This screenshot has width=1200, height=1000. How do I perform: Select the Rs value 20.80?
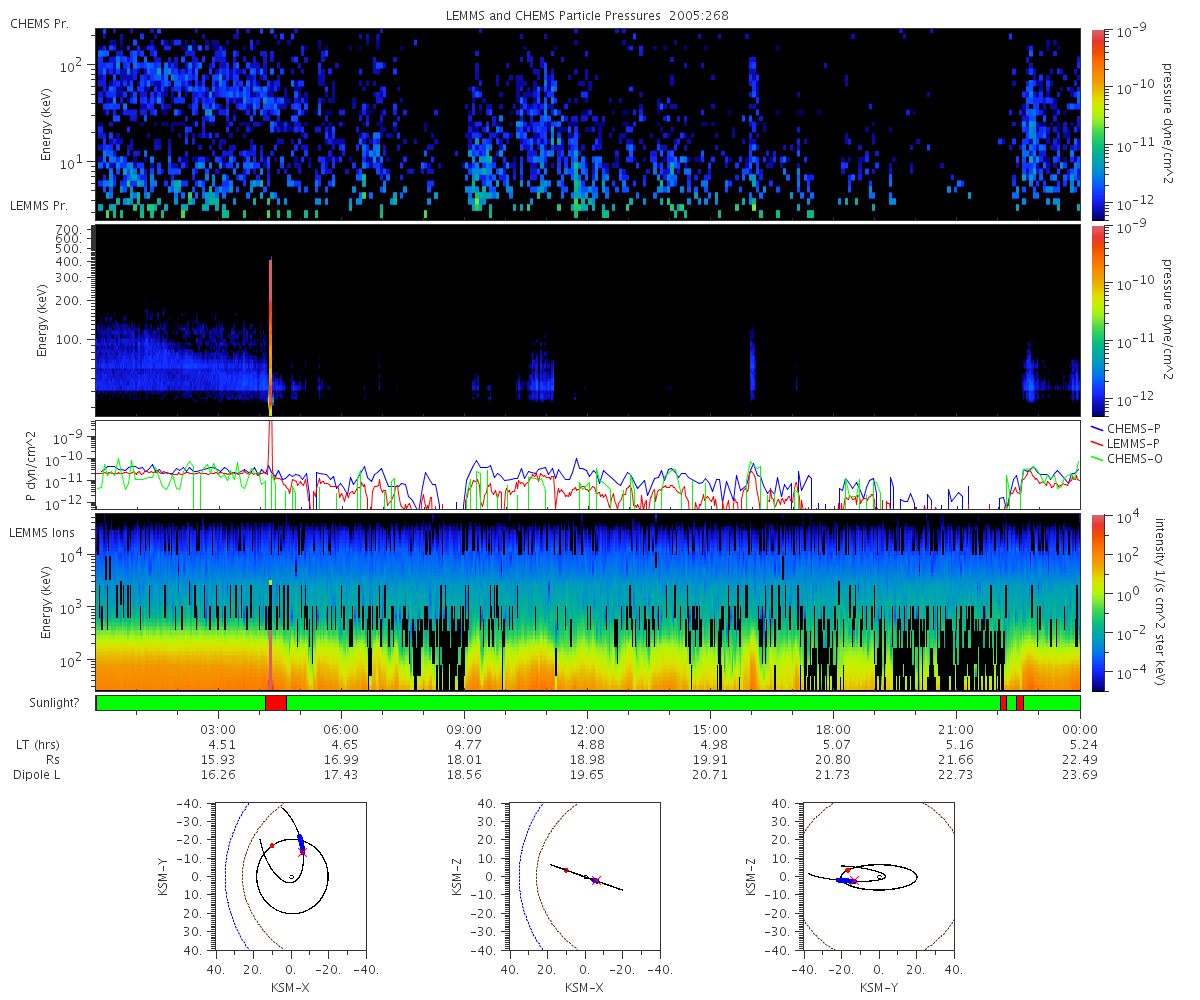(833, 760)
